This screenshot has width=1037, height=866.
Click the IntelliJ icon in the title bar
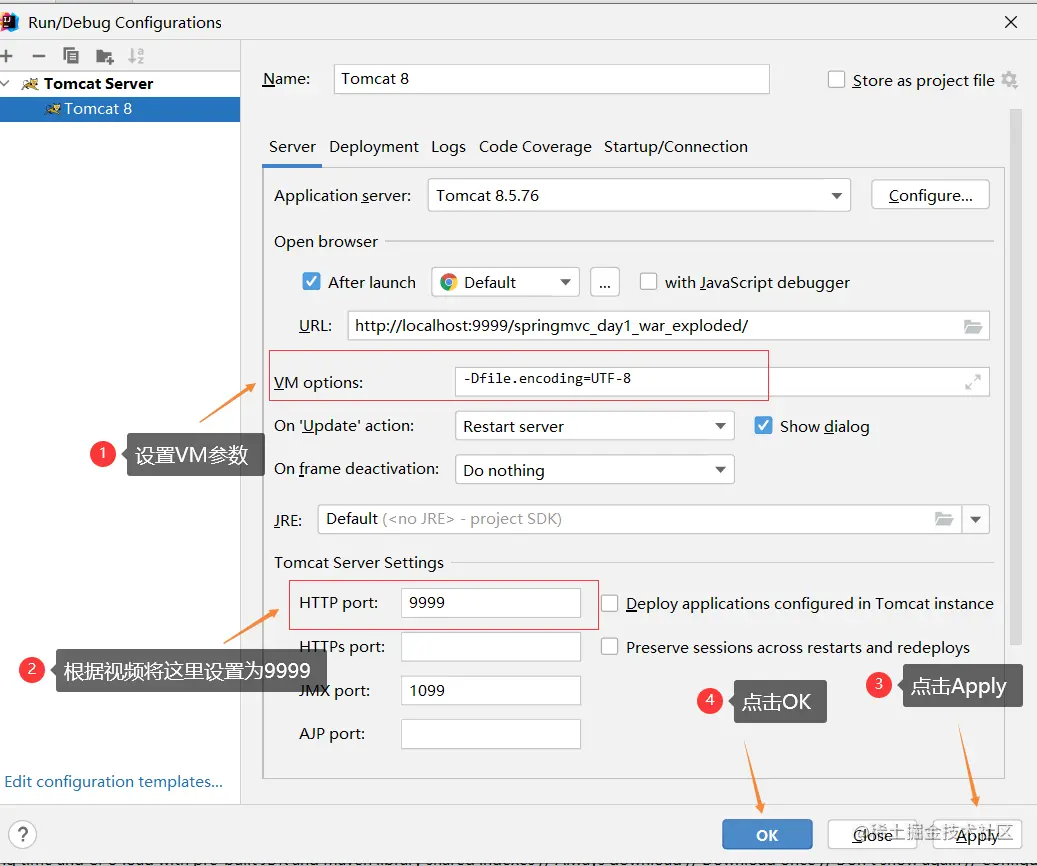[9, 22]
